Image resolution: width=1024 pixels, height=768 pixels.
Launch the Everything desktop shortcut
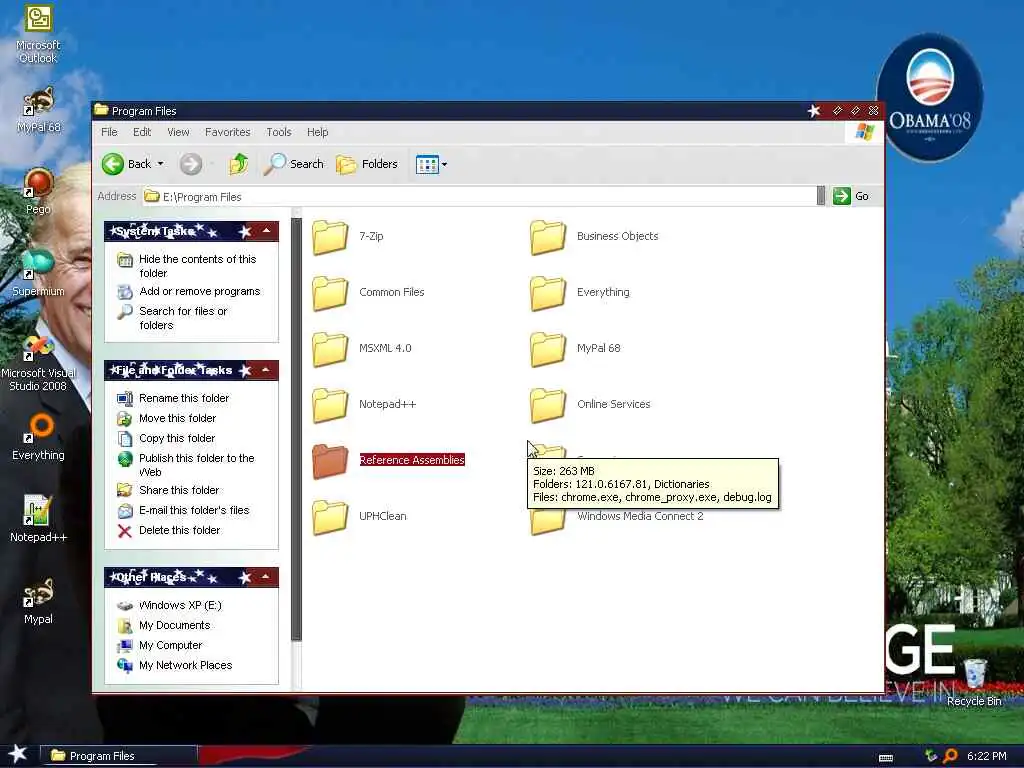(x=38, y=436)
